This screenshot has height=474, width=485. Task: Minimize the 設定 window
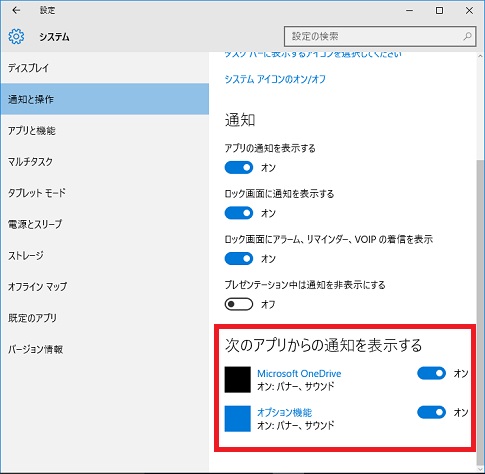[x=410, y=11]
